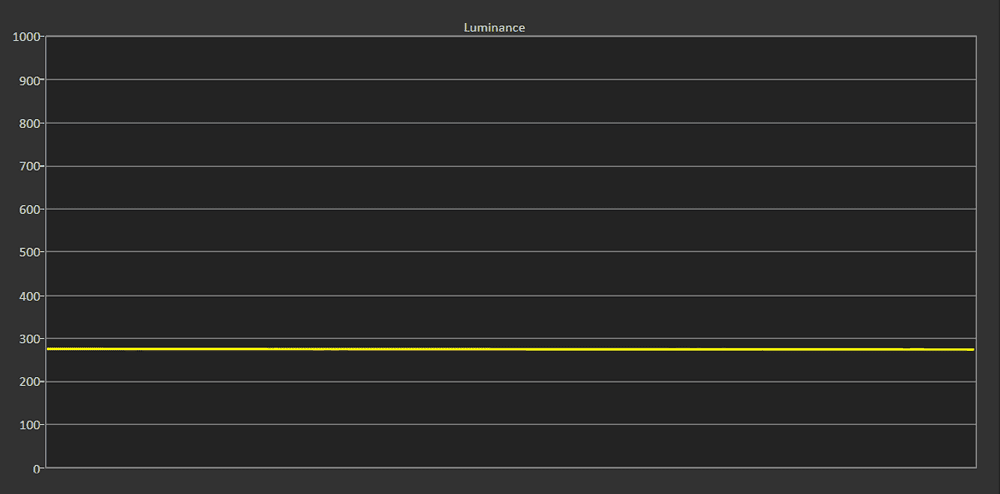
Task: Click the 0 label at the axis origin
Action: coord(37,469)
